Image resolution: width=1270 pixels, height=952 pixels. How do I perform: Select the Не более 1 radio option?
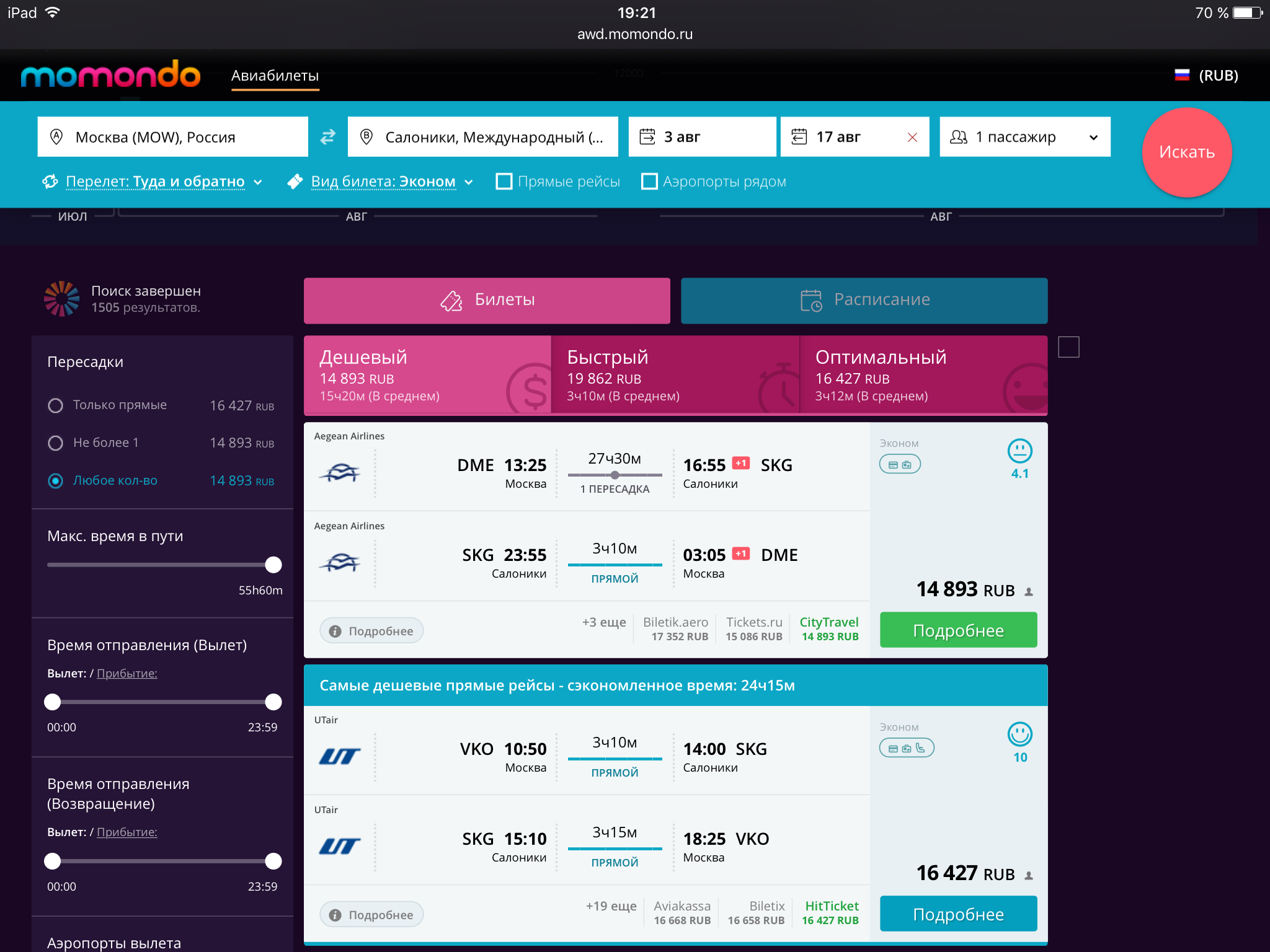click(55, 443)
